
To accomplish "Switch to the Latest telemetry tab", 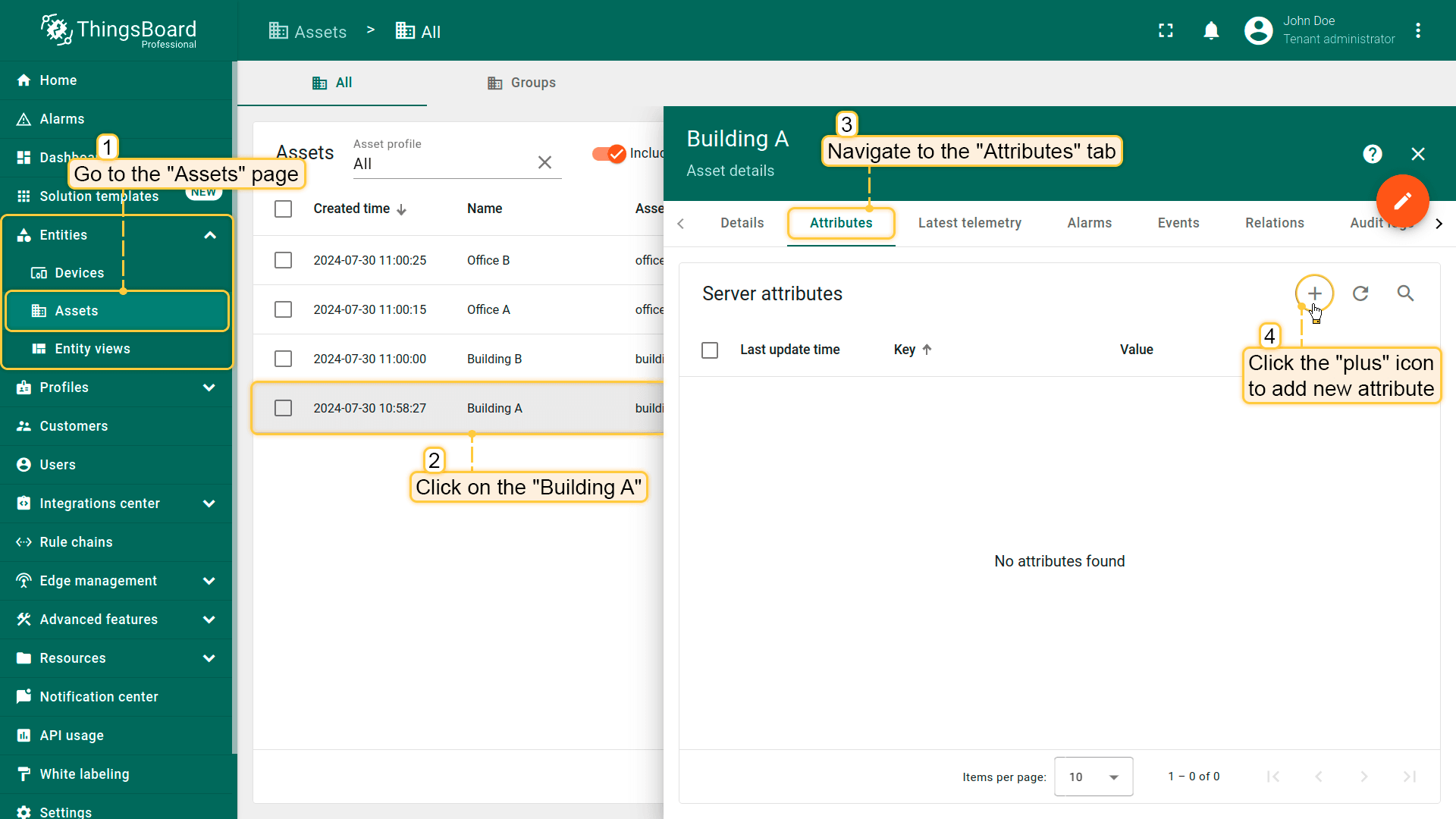I will pos(969,223).
